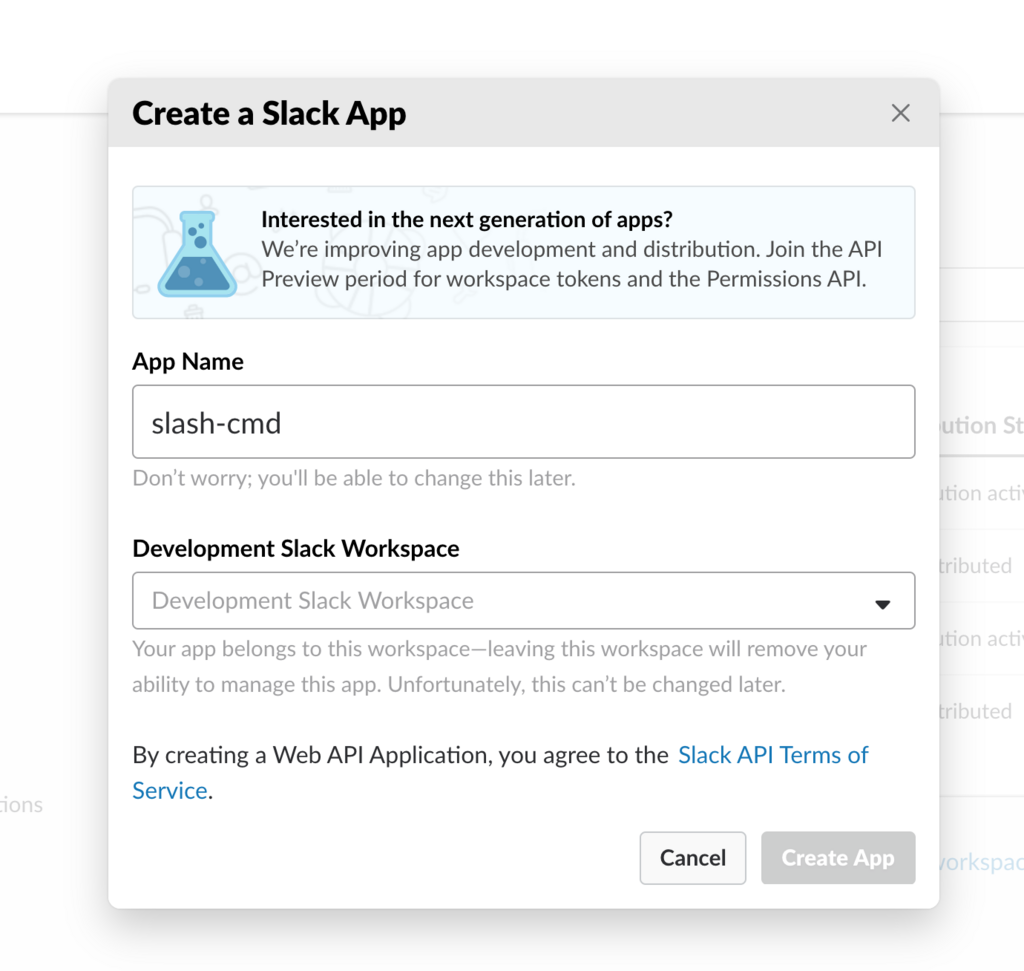Click the App Name field label
The height and width of the screenshot is (971, 1024).
coord(188,361)
